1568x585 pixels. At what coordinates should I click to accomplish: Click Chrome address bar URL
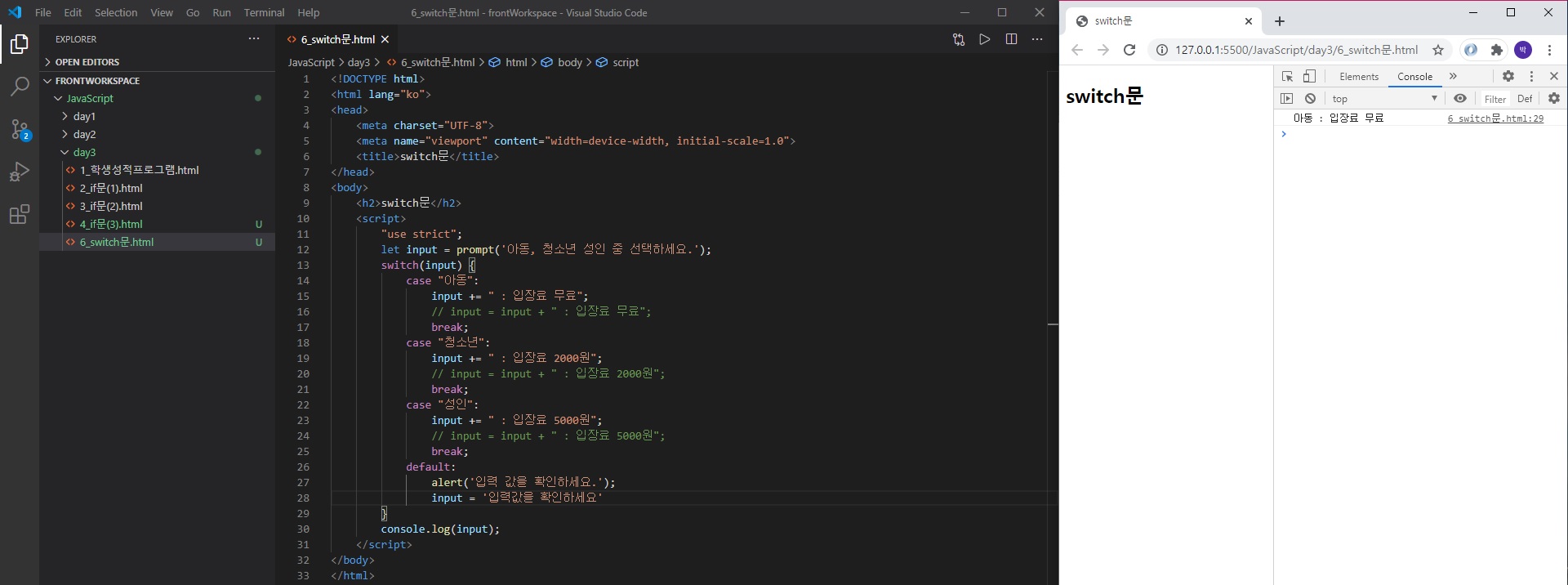click(x=1296, y=50)
